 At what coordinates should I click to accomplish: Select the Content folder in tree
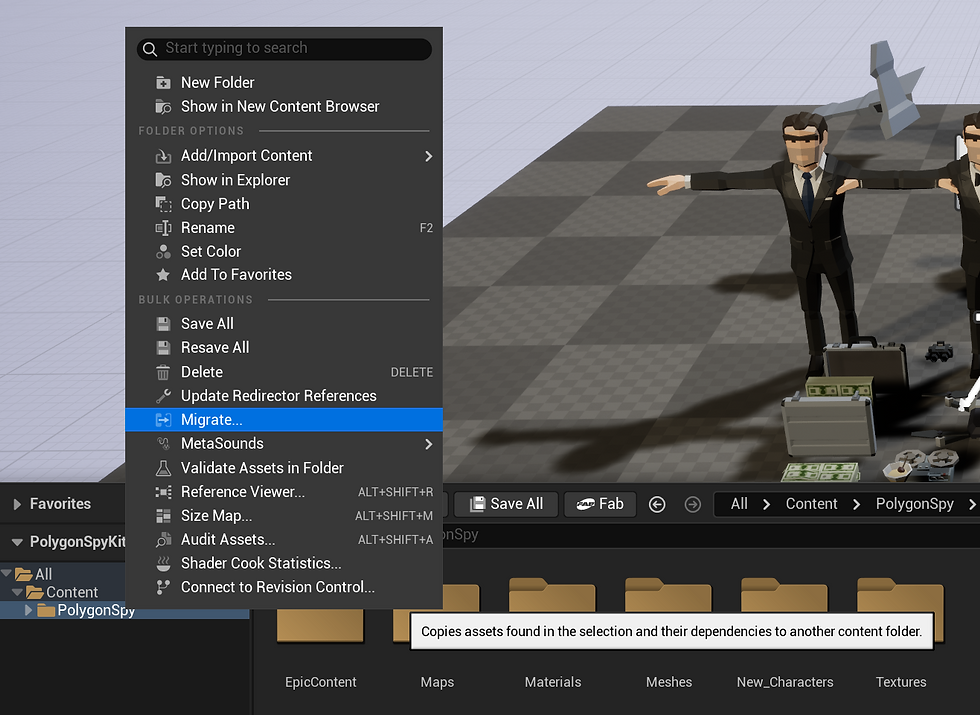[72, 592]
